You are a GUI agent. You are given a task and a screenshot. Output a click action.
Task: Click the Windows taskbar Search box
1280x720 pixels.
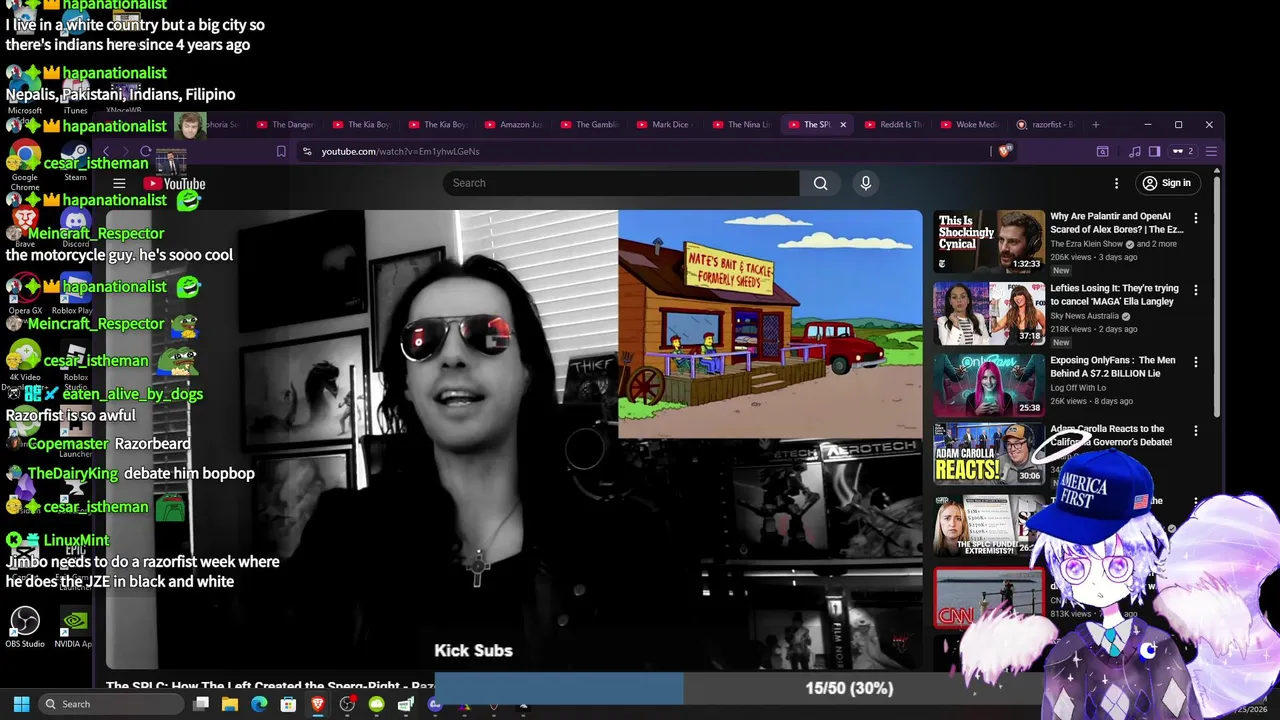[x=111, y=704]
